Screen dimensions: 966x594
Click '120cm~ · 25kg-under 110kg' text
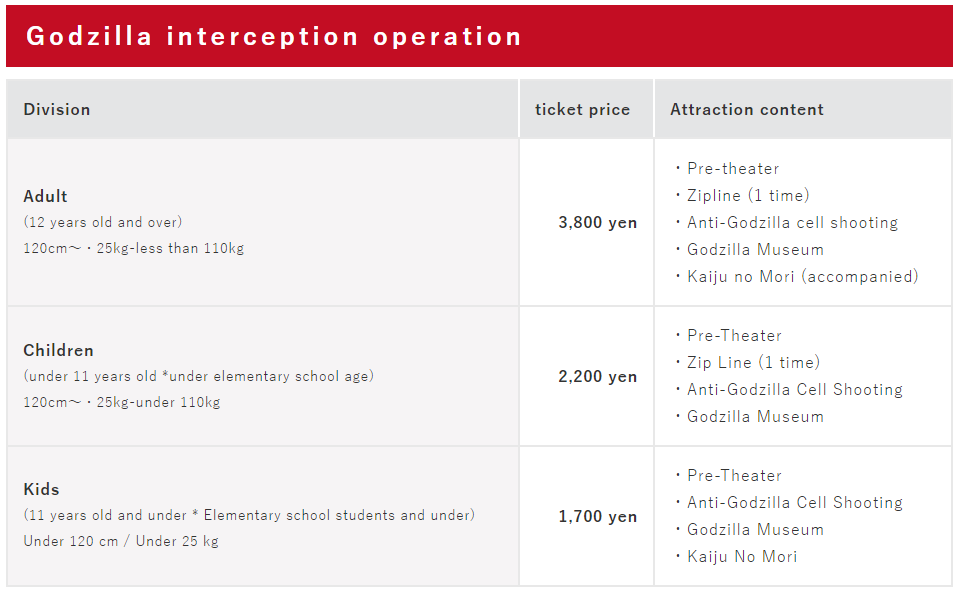click(x=122, y=402)
